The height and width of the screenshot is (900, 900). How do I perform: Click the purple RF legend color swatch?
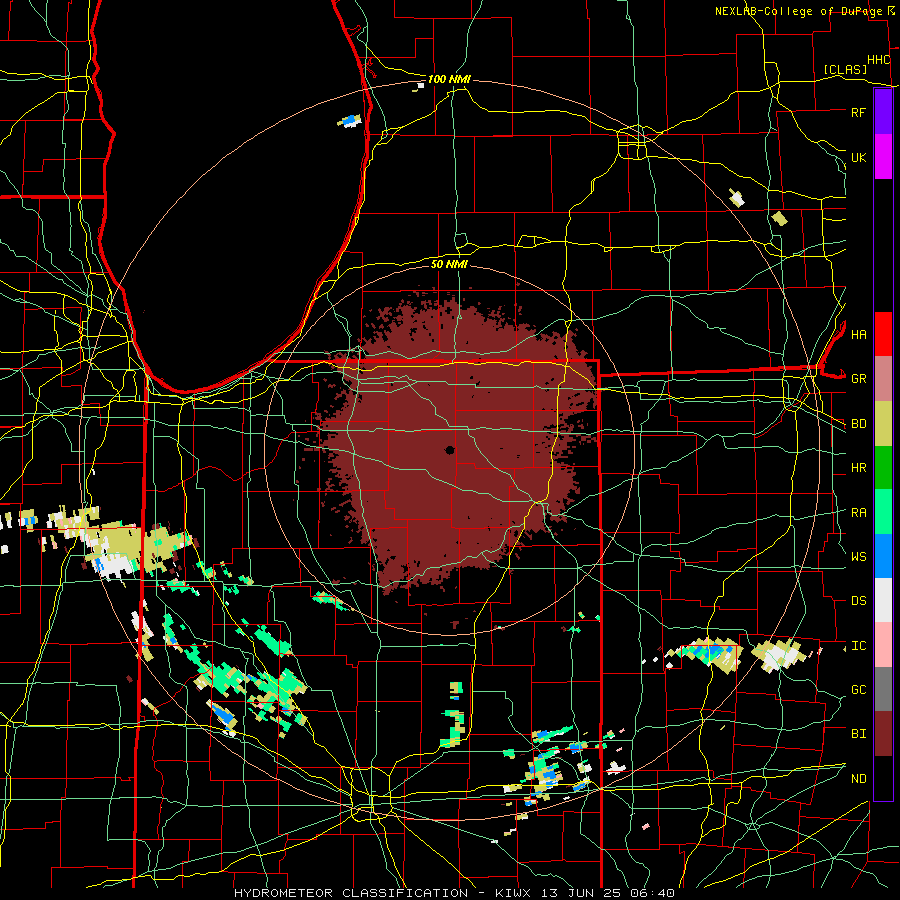tap(883, 112)
